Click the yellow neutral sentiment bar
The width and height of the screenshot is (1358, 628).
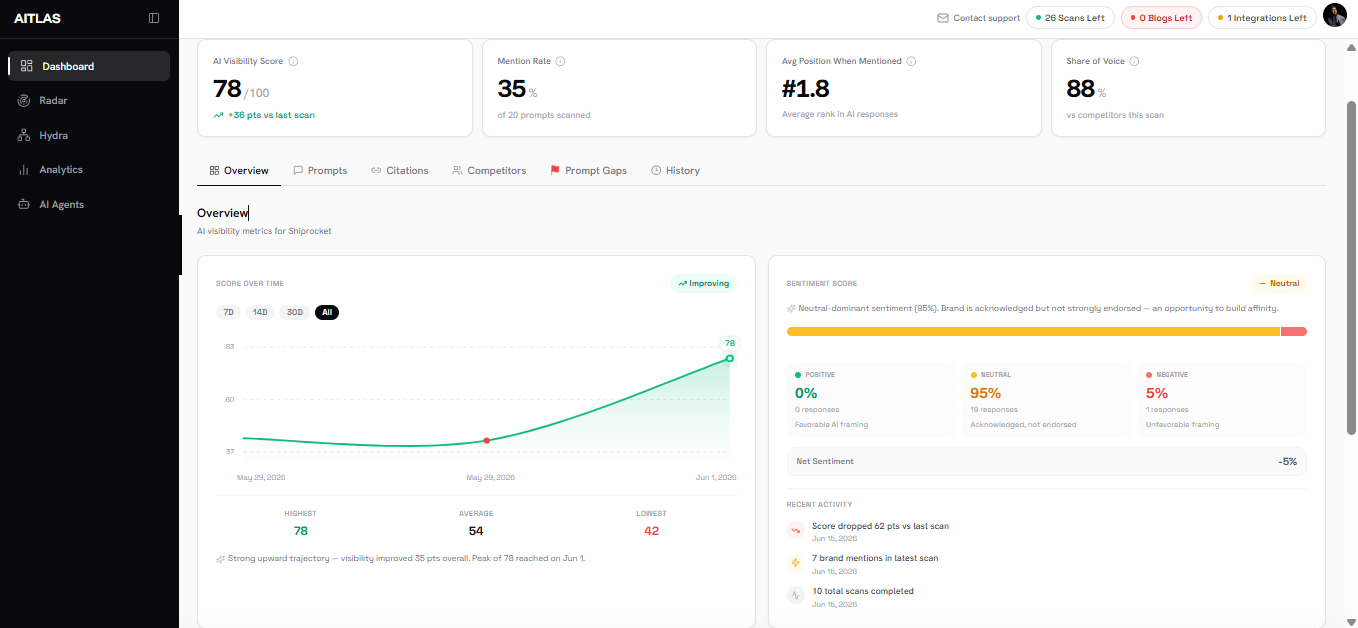click(x=1033, y=331)
